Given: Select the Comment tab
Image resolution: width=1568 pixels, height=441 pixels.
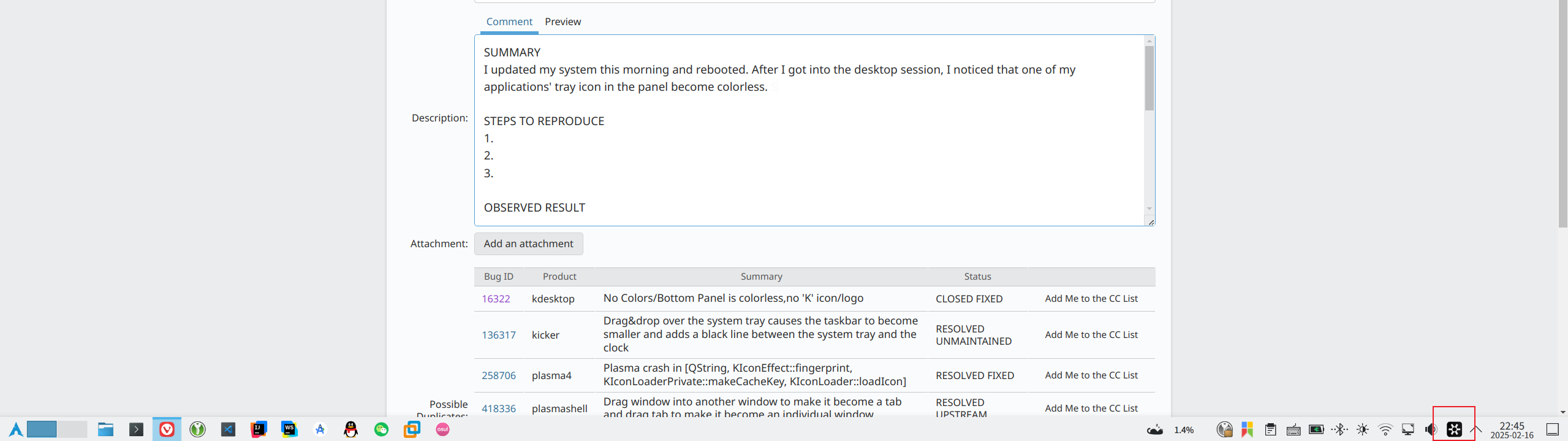Looking at the screenshot, I should coord(509,22).
